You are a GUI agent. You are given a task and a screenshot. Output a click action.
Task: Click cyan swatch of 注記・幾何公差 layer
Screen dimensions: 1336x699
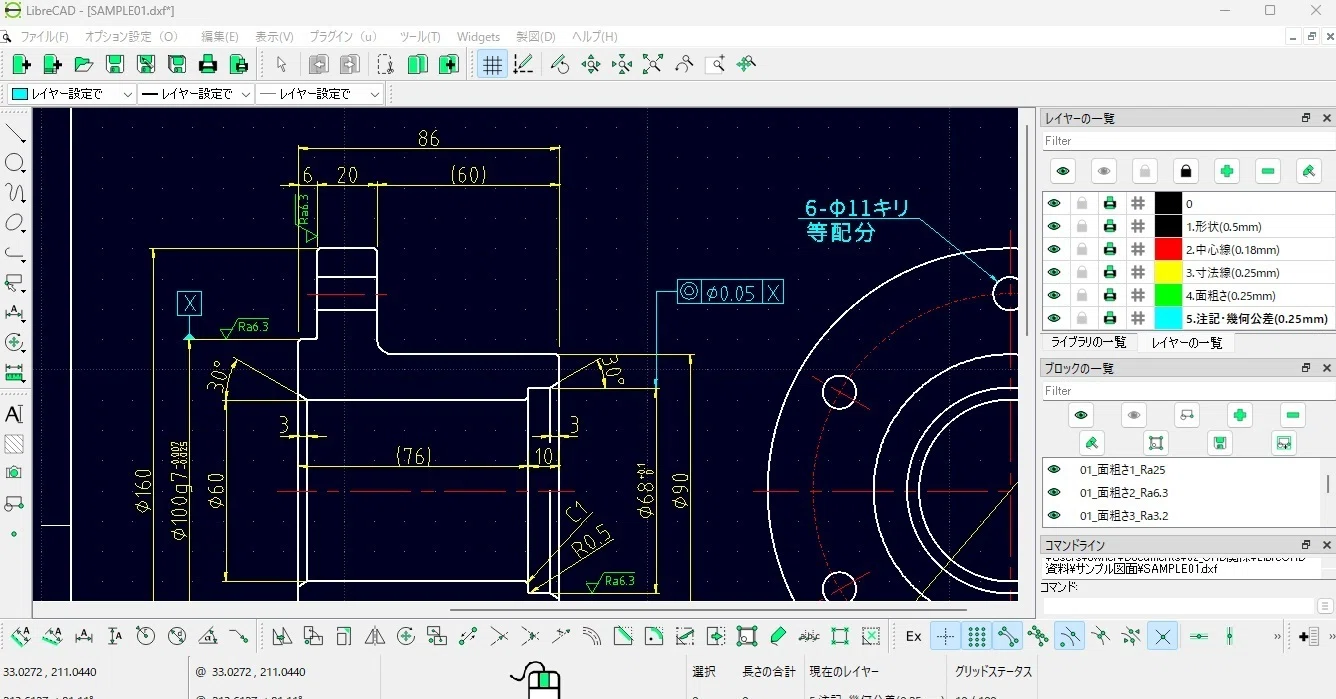point(1168,318)
